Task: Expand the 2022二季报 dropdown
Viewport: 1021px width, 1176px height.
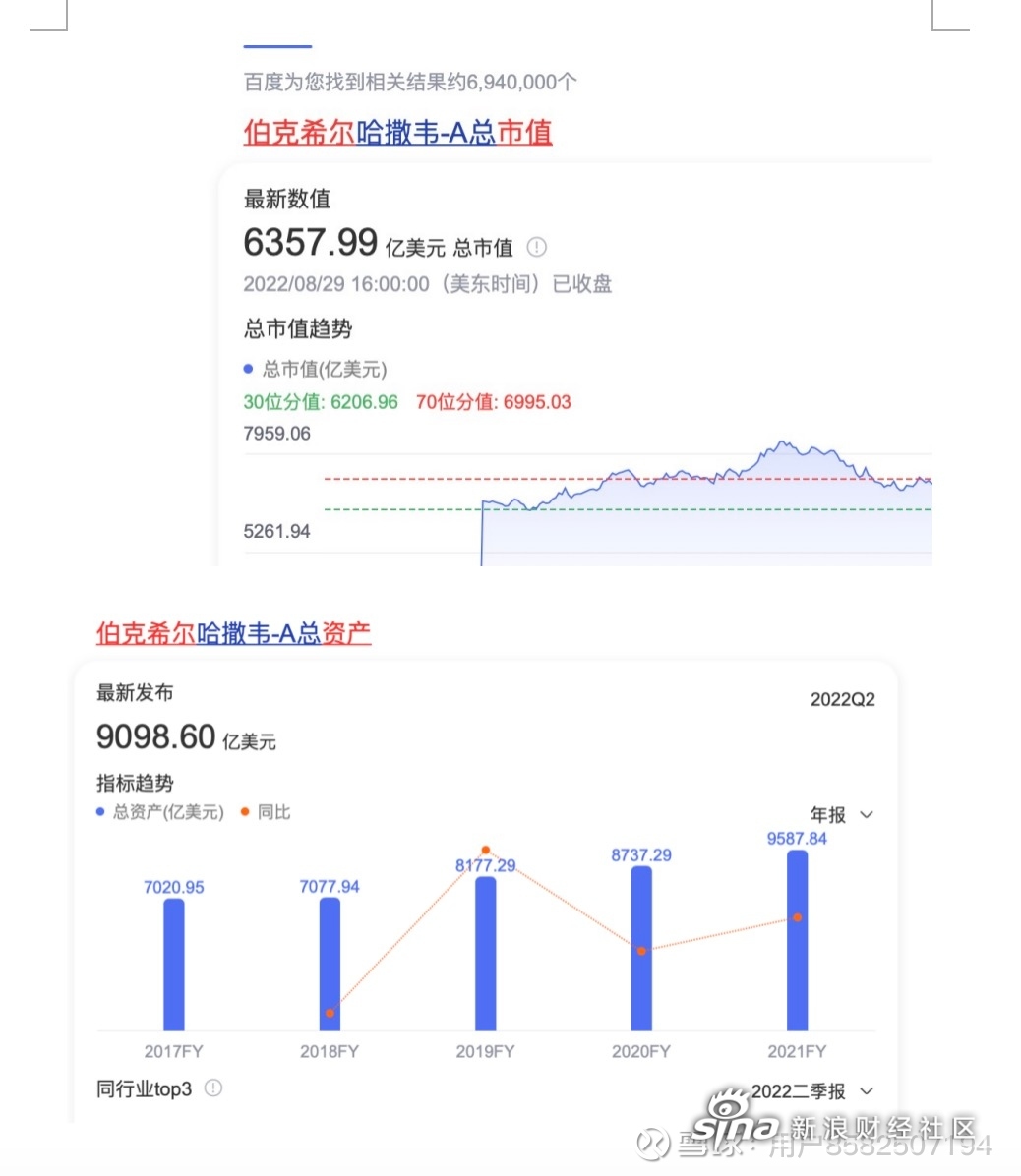Action: click(x=812, y=1091)
